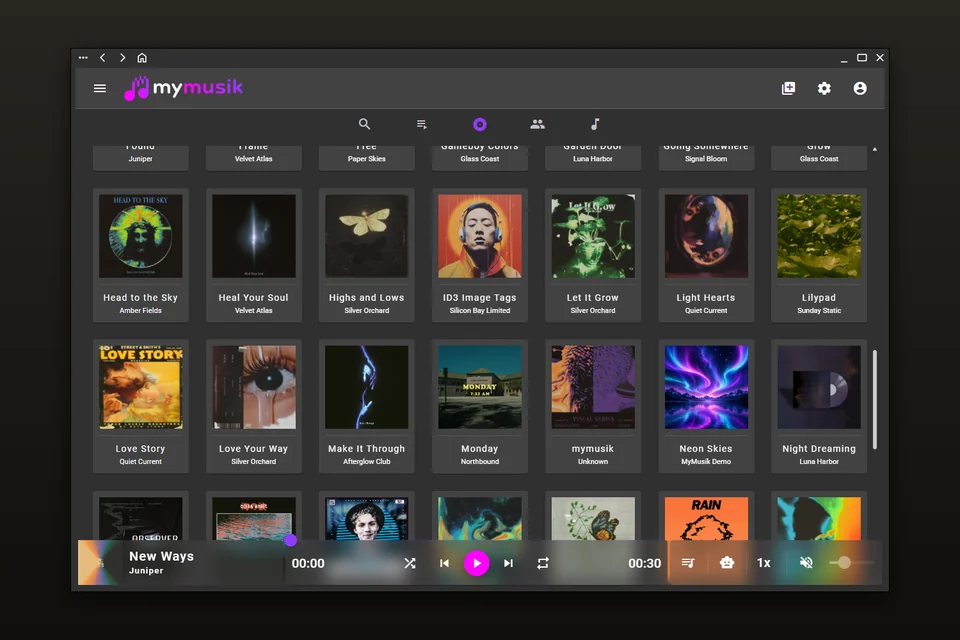960x640 pixels.
Task: Open the Make It Through album
Action: coord(366,406)
